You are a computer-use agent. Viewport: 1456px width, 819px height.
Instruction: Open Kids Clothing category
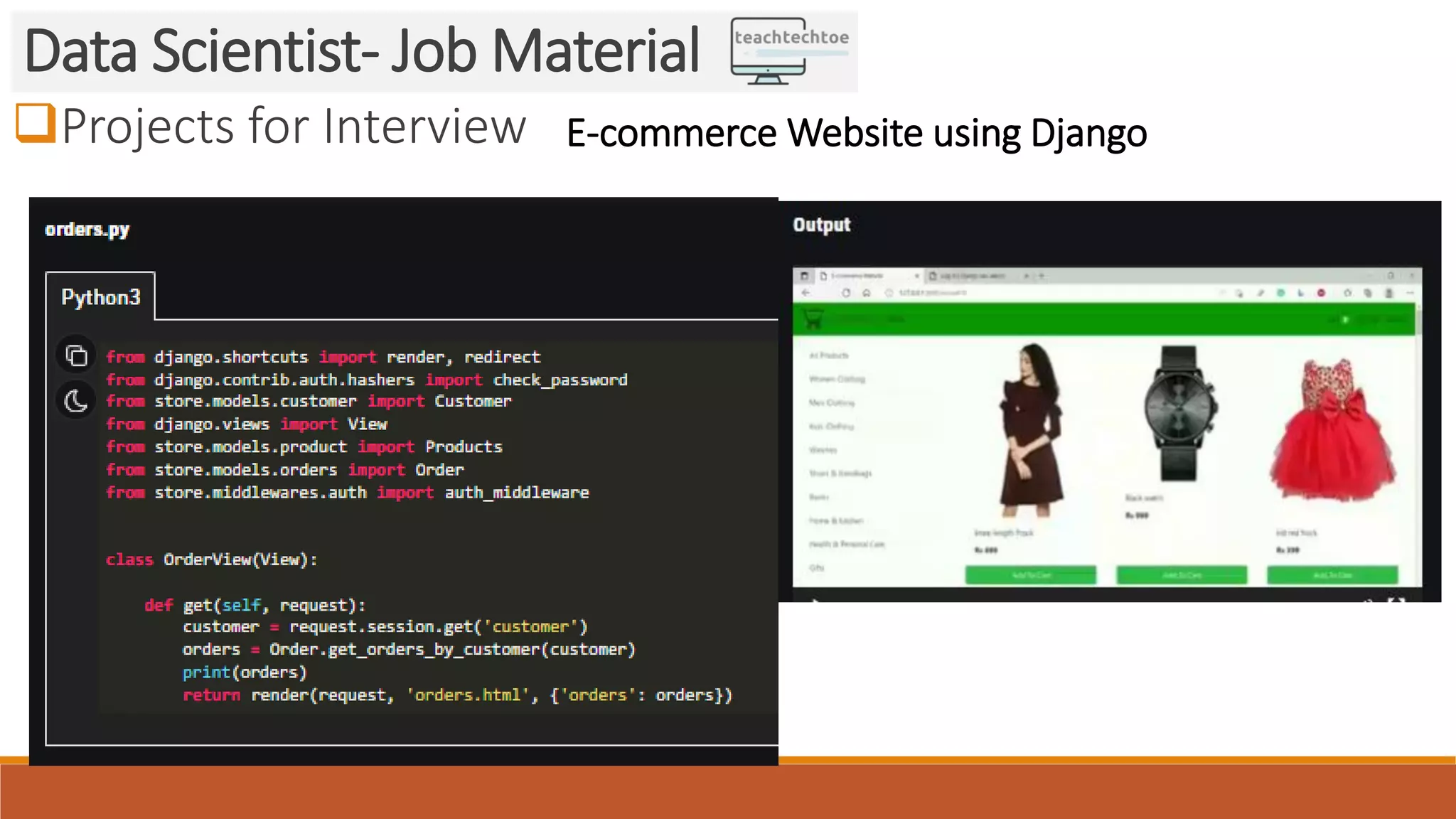831,427
